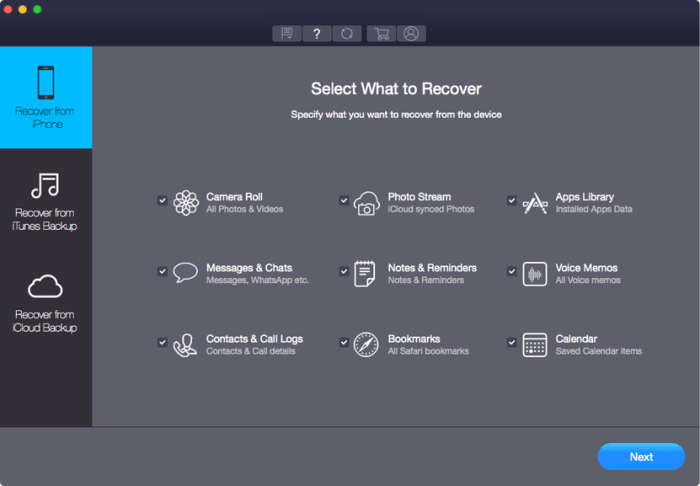Click the Voice Memos waveform icon
700x486 pixels.
(x=535, y=274)
